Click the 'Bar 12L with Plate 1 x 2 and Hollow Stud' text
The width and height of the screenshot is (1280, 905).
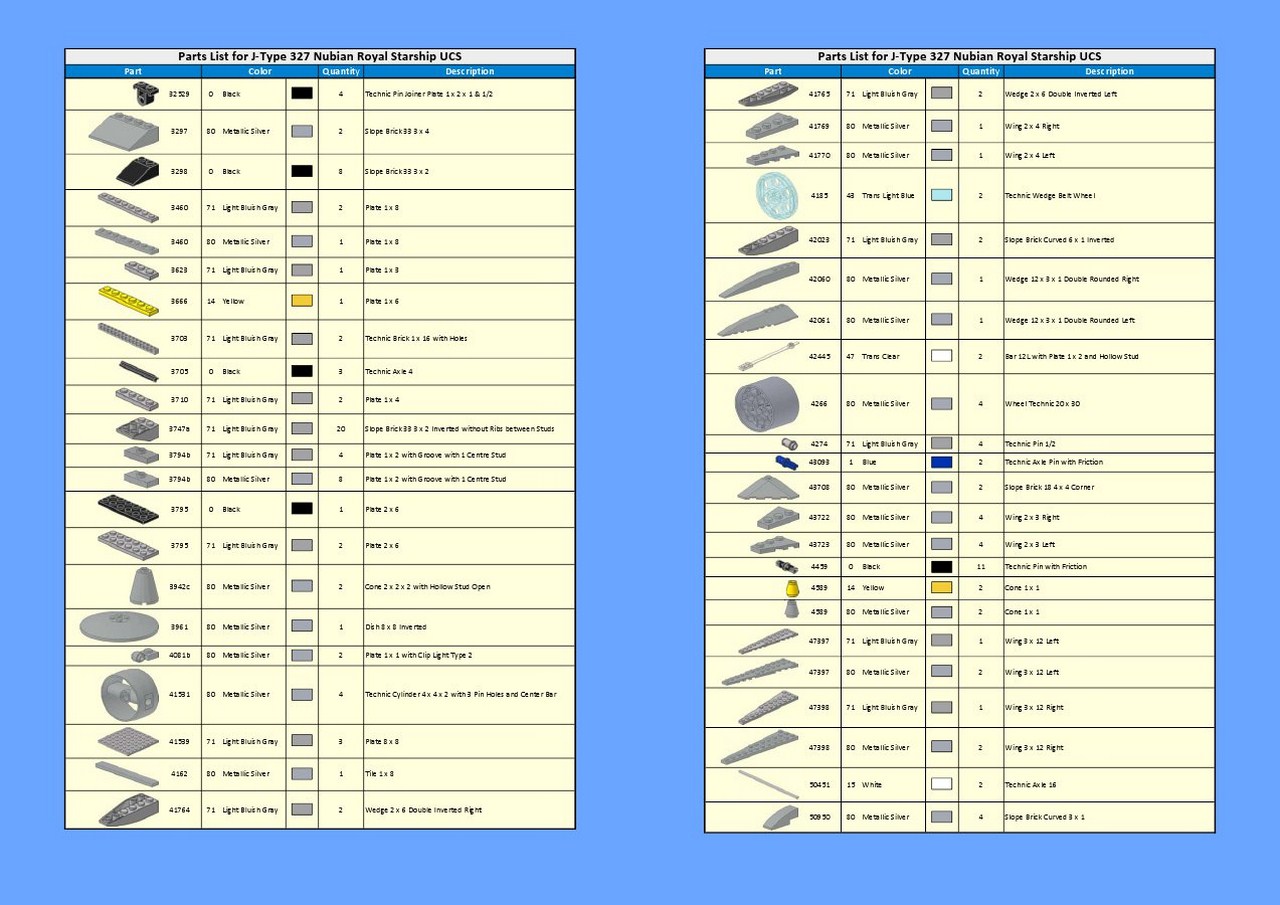(x=1072, y=356)
